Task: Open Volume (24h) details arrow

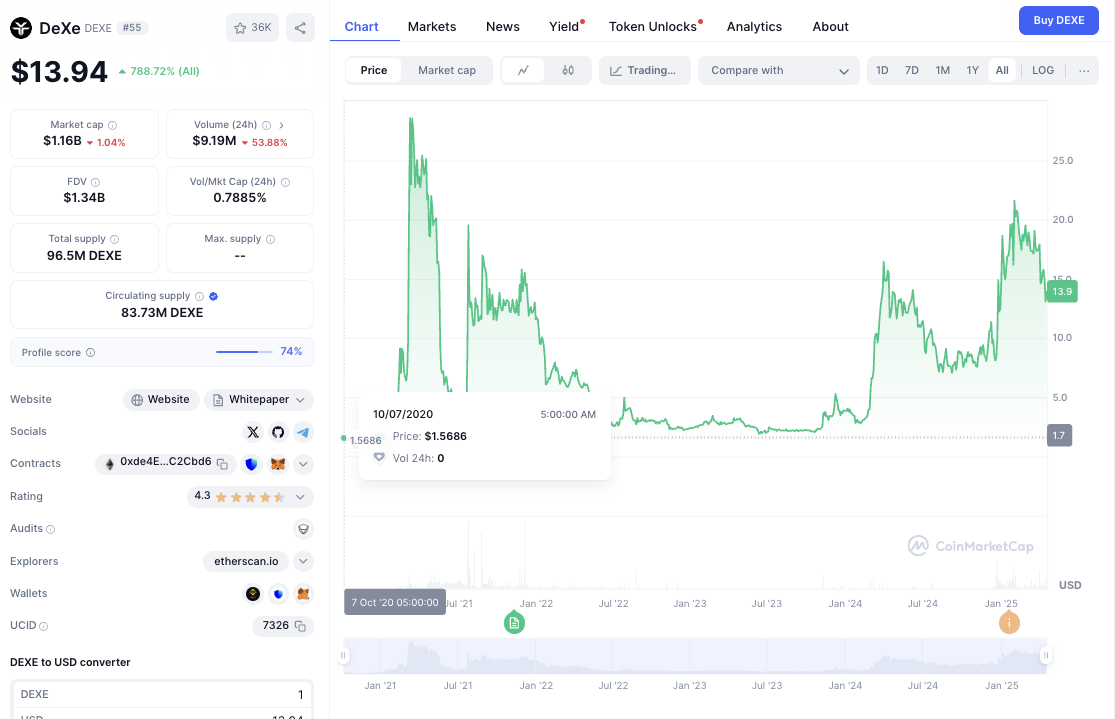Action: click(282, 125)
